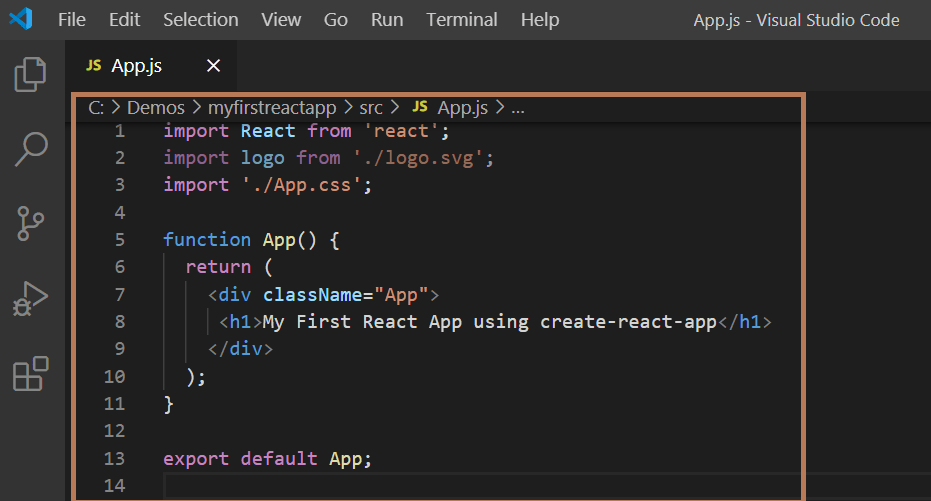Click the closing div tag on line 9
Image resolution: width=931 pixels, height=501 pixels.
tap(240, 348)
